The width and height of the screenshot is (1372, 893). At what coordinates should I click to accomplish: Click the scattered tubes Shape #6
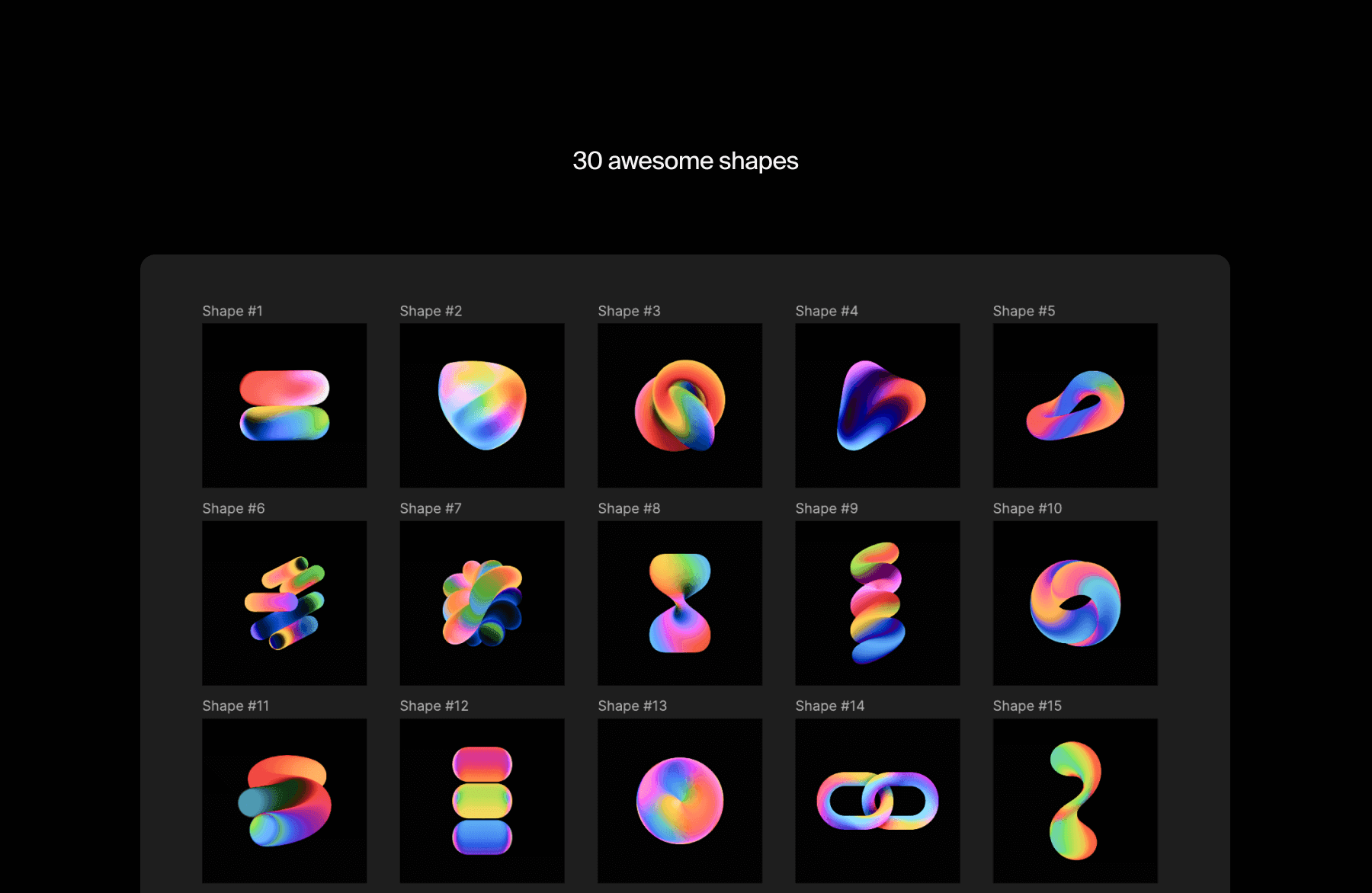pyautogui.click(x=284, y=603)
